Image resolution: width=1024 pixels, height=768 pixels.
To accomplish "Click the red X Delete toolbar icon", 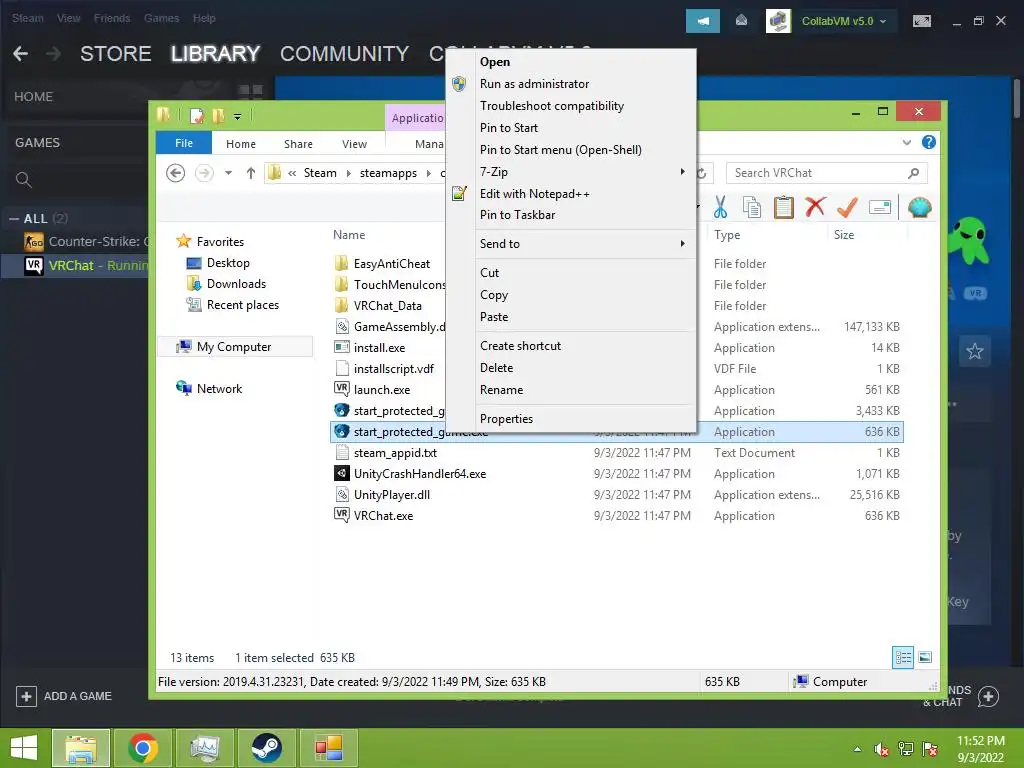I will tap(815, 208).
